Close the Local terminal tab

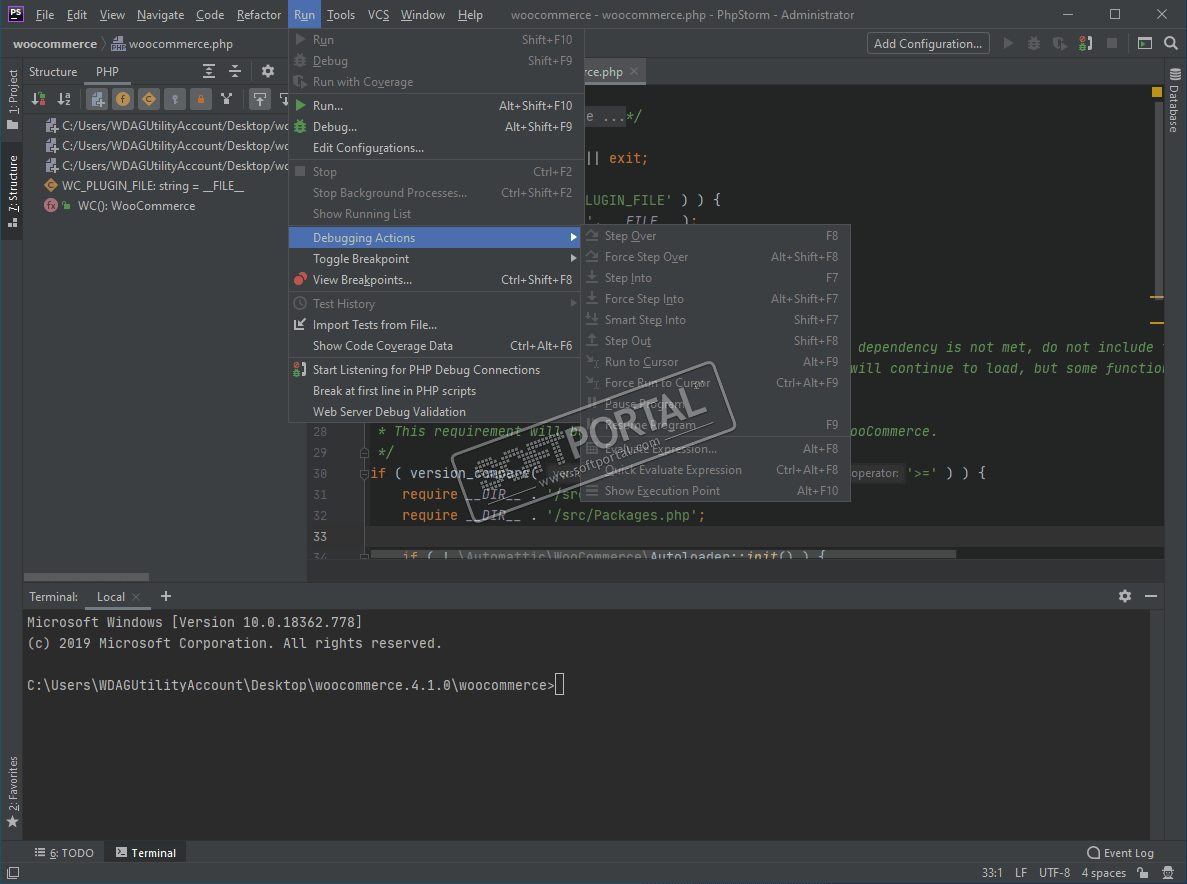[x=136, y=597]
